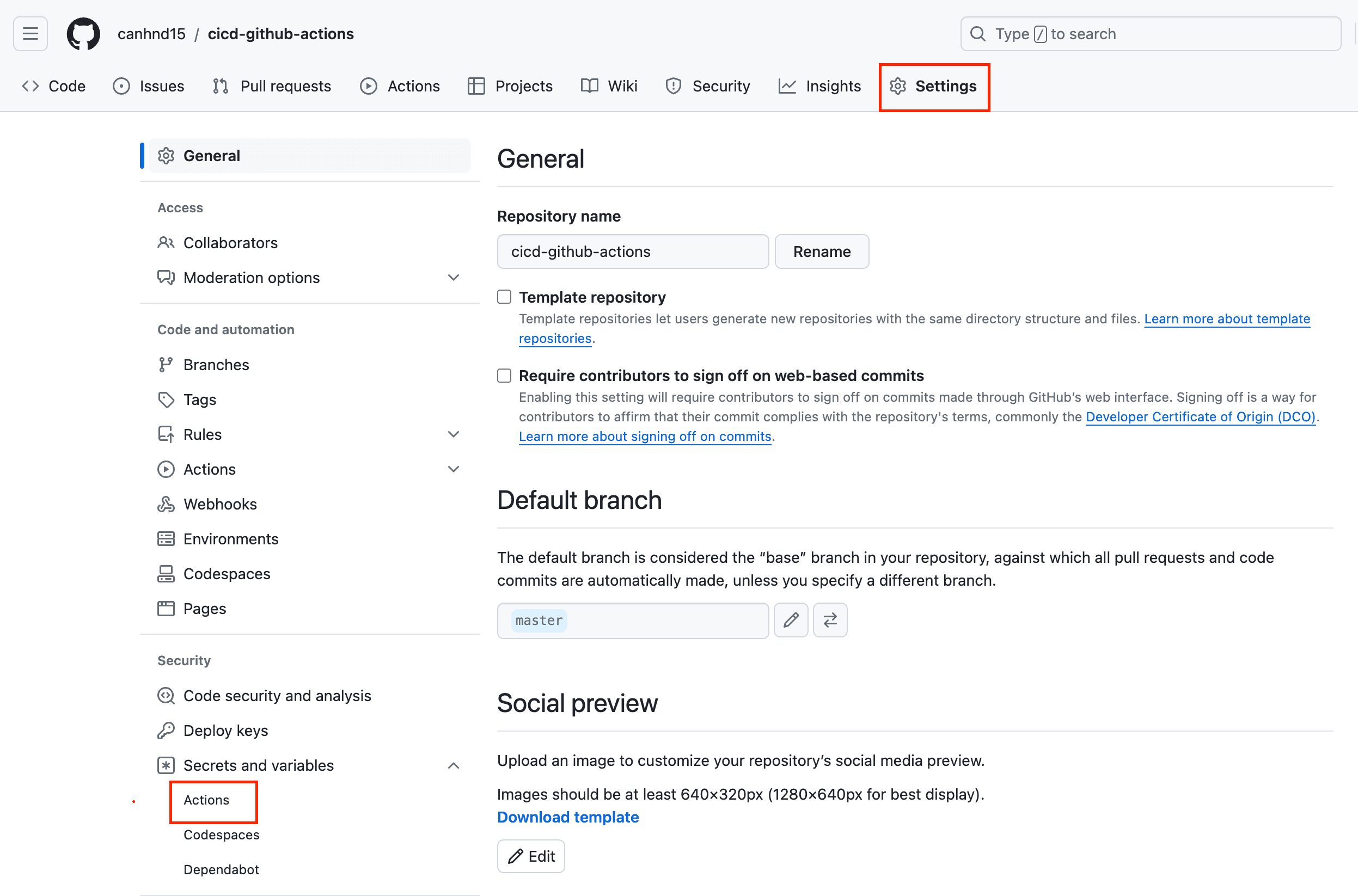
Task: Click the Insights graph icon
Action: tap(787, 87)
